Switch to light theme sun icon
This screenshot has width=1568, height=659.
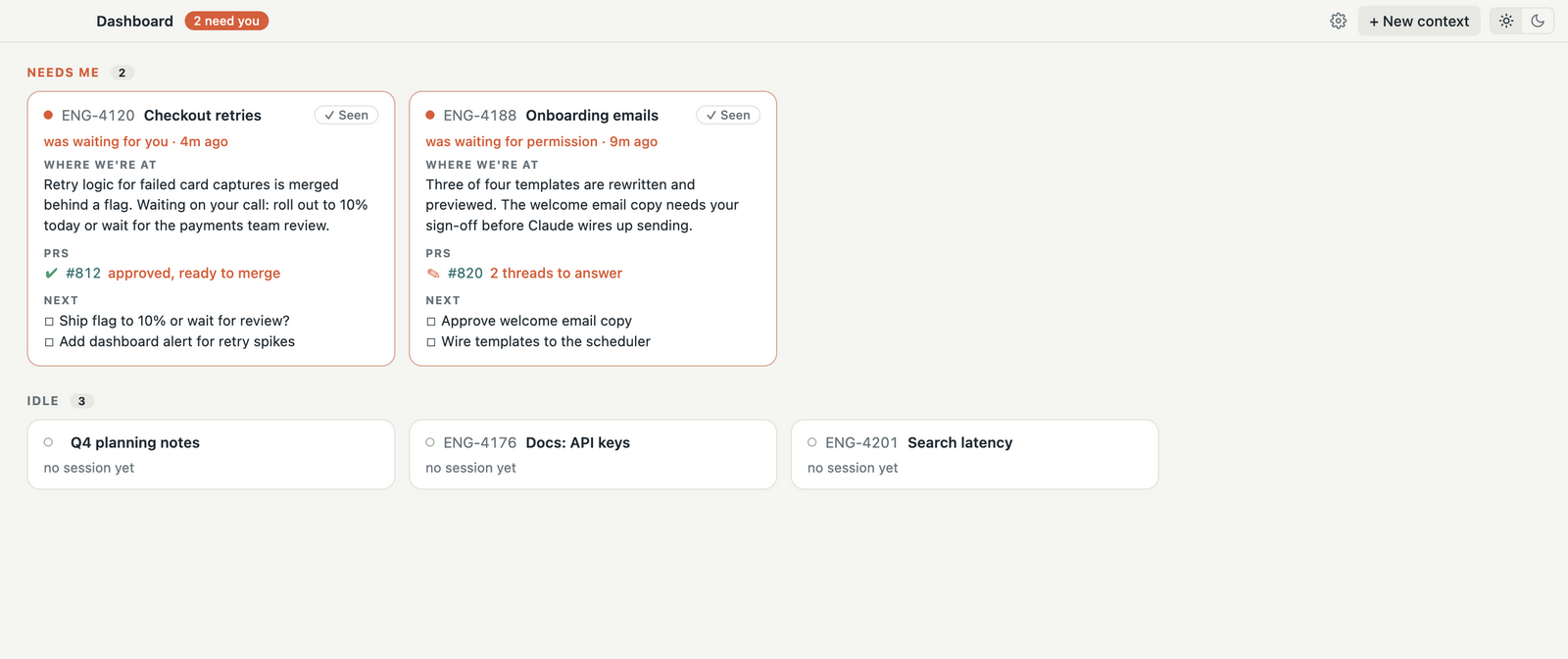pyautogui.click(x=1506, y=21)
